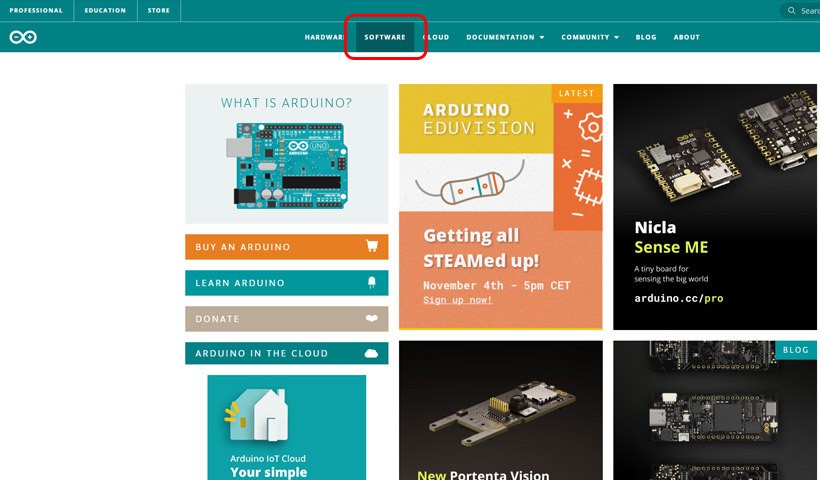
Task: Click the heart icon on Donate
Action: [x=372, y=318]
